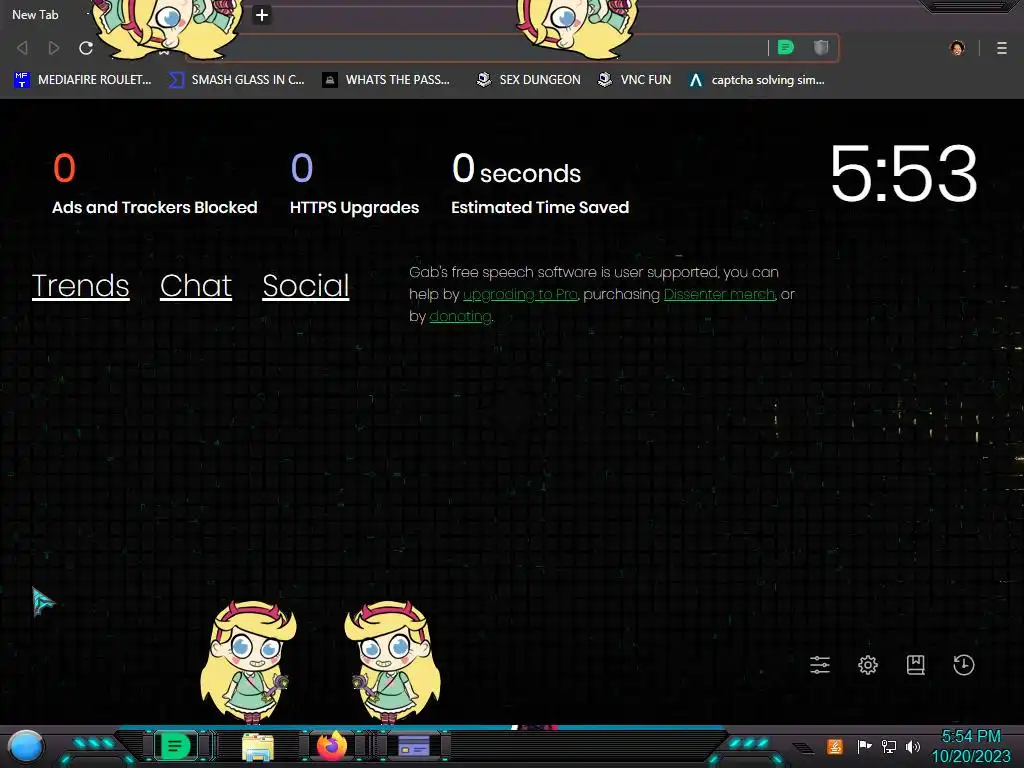Open the volume speaker icon
The height and width of the screenshot is (768, 1024).
tap(913, 746)
